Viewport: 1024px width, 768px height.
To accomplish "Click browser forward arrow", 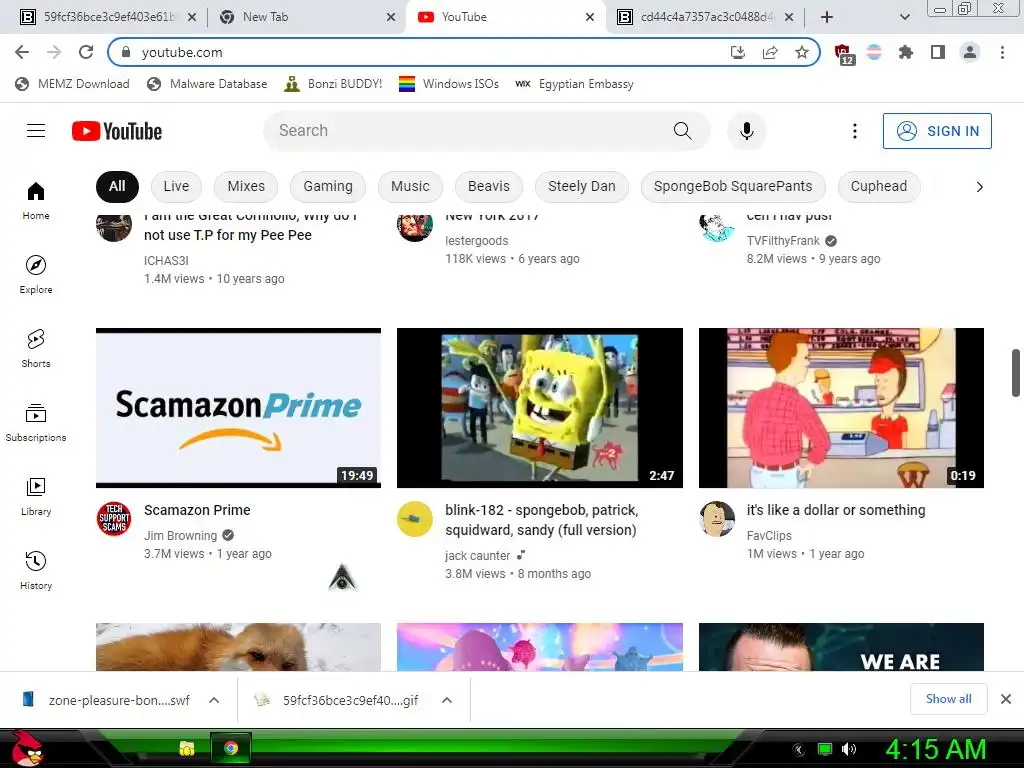I will (x=54, y=52).
